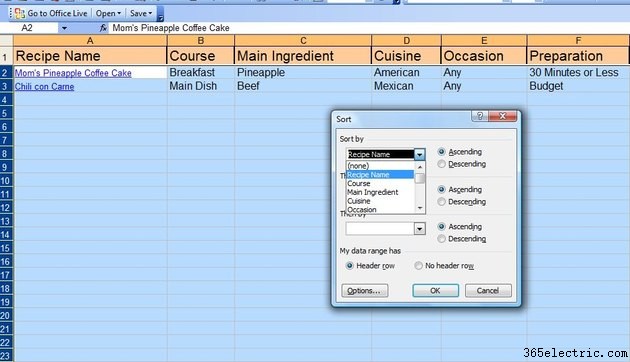Select row 10 header
This screenshot has height=362, width=630.
[x=6, y=180]
